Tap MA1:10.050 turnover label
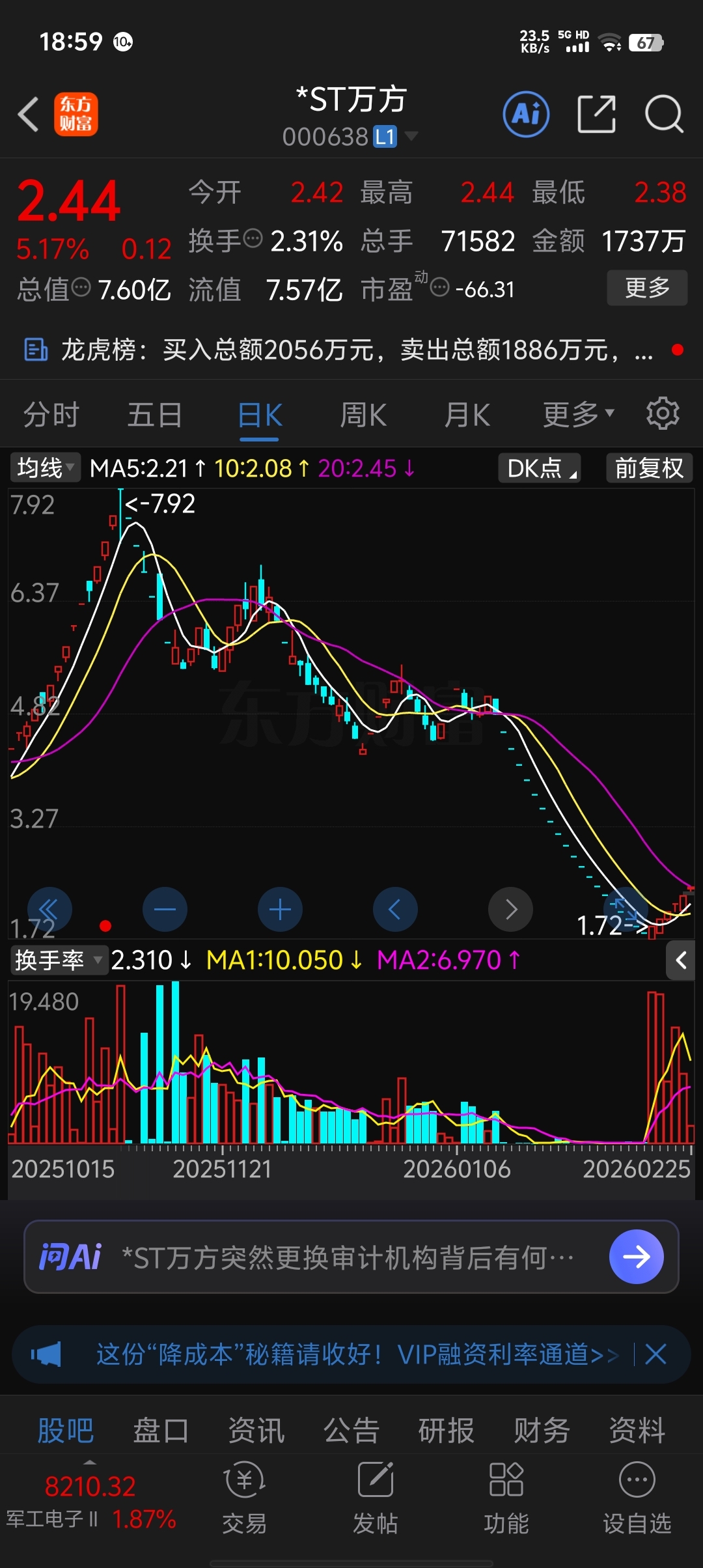This screenshot has height=1568, width=703. [x=284, y=960]
